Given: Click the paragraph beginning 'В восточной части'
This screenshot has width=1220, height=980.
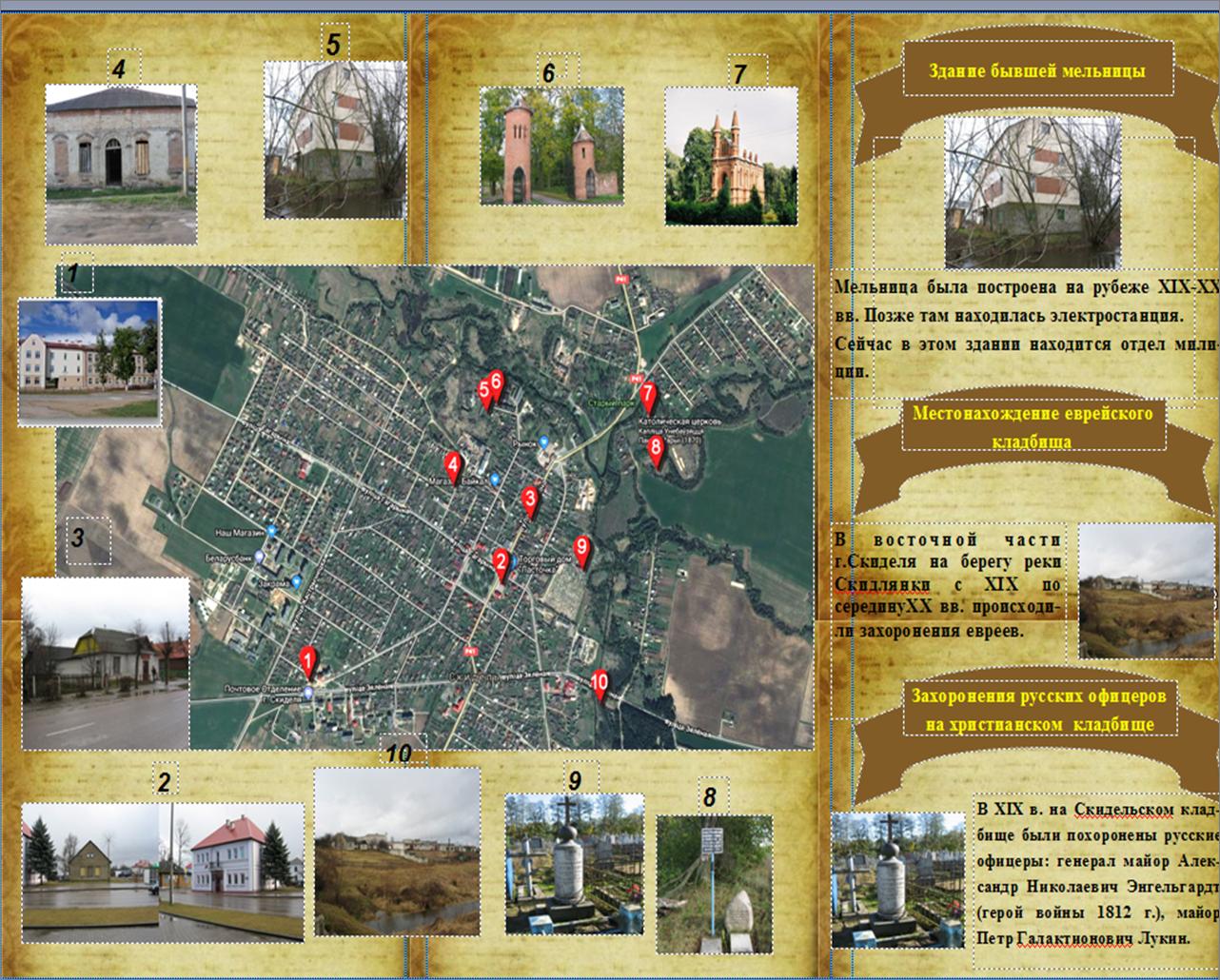Looking at the screenshot, I should point(948,585).
